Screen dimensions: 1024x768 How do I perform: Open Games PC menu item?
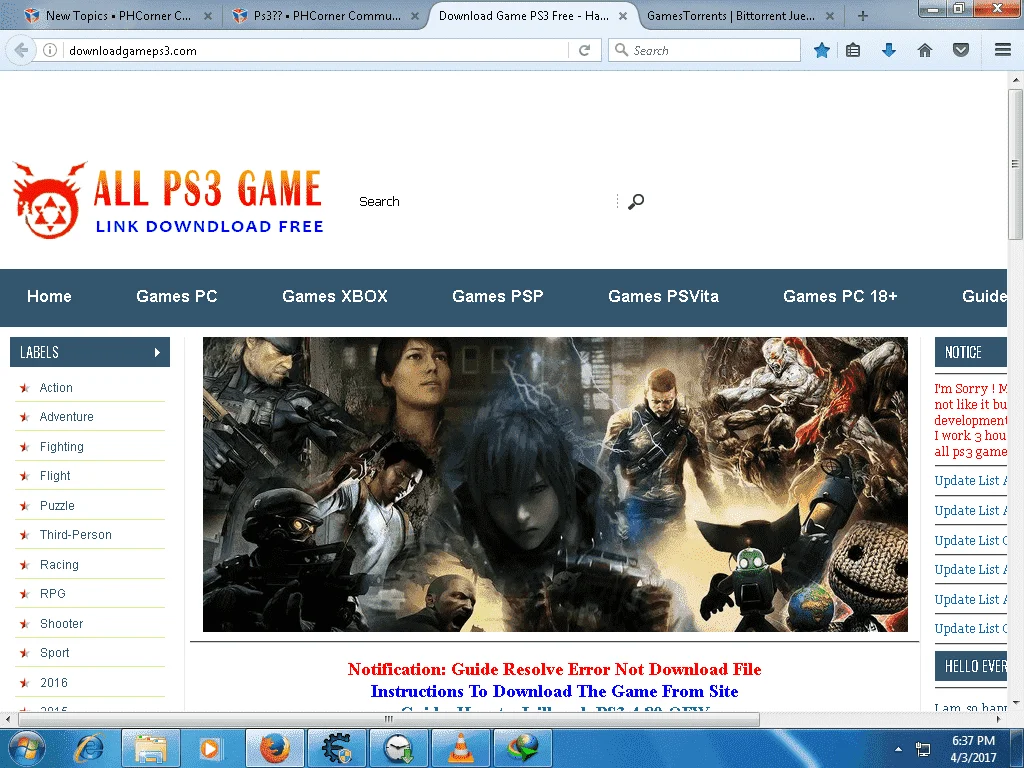pos(176,296)
